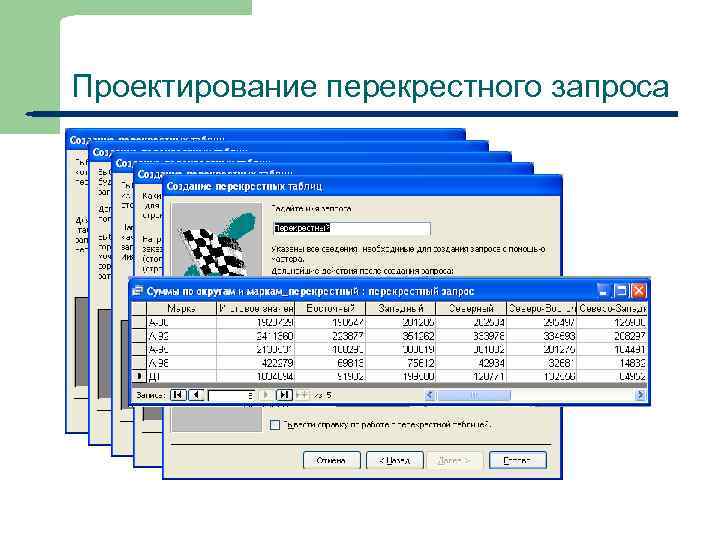Minimize the crosstab query result window

coord(603,291)
